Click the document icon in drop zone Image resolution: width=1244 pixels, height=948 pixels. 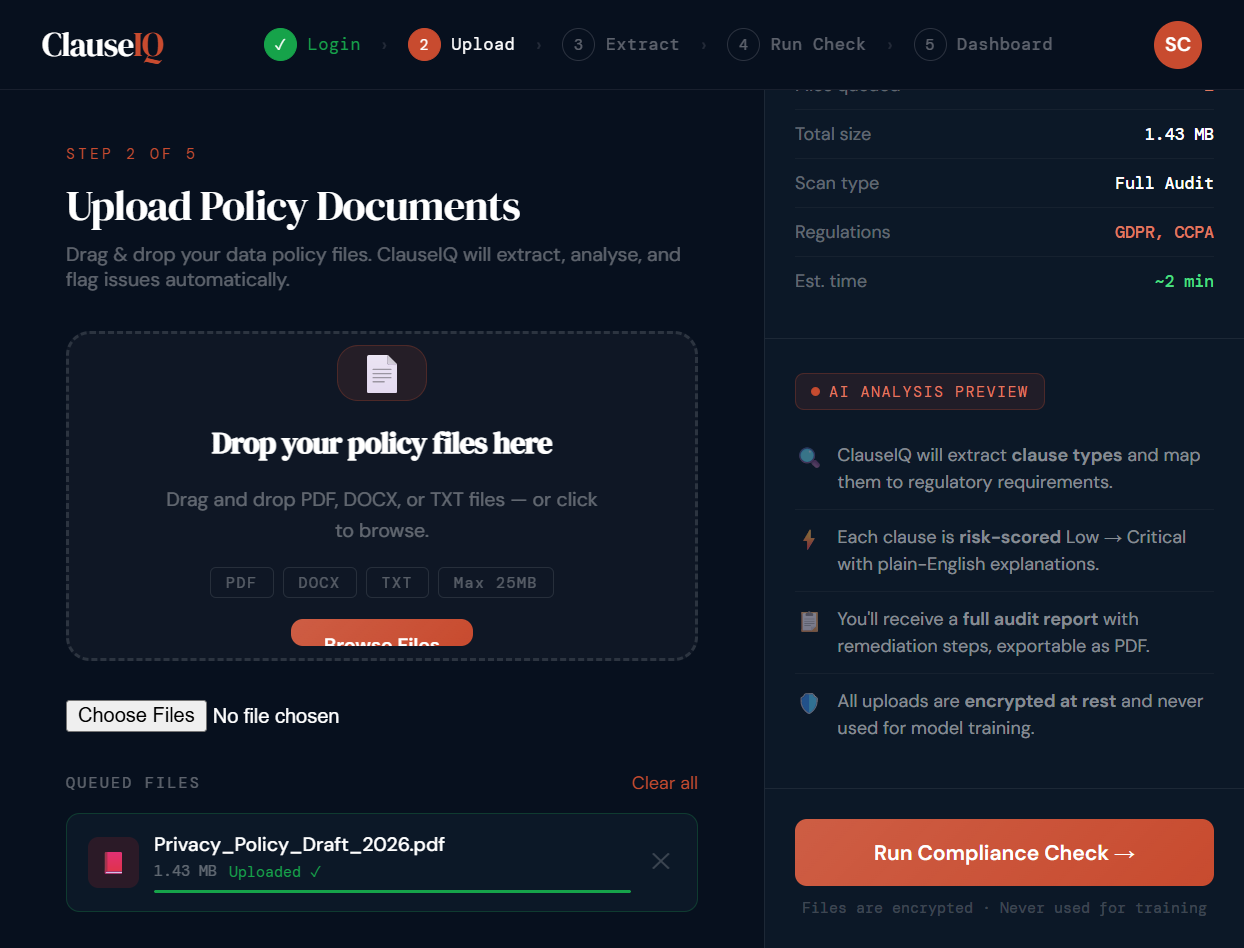tap(382, 373)
